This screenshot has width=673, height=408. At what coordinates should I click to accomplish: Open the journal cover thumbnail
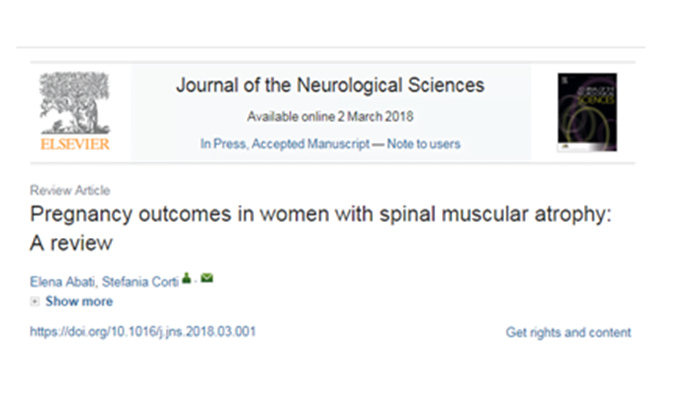tap(587, 112)
